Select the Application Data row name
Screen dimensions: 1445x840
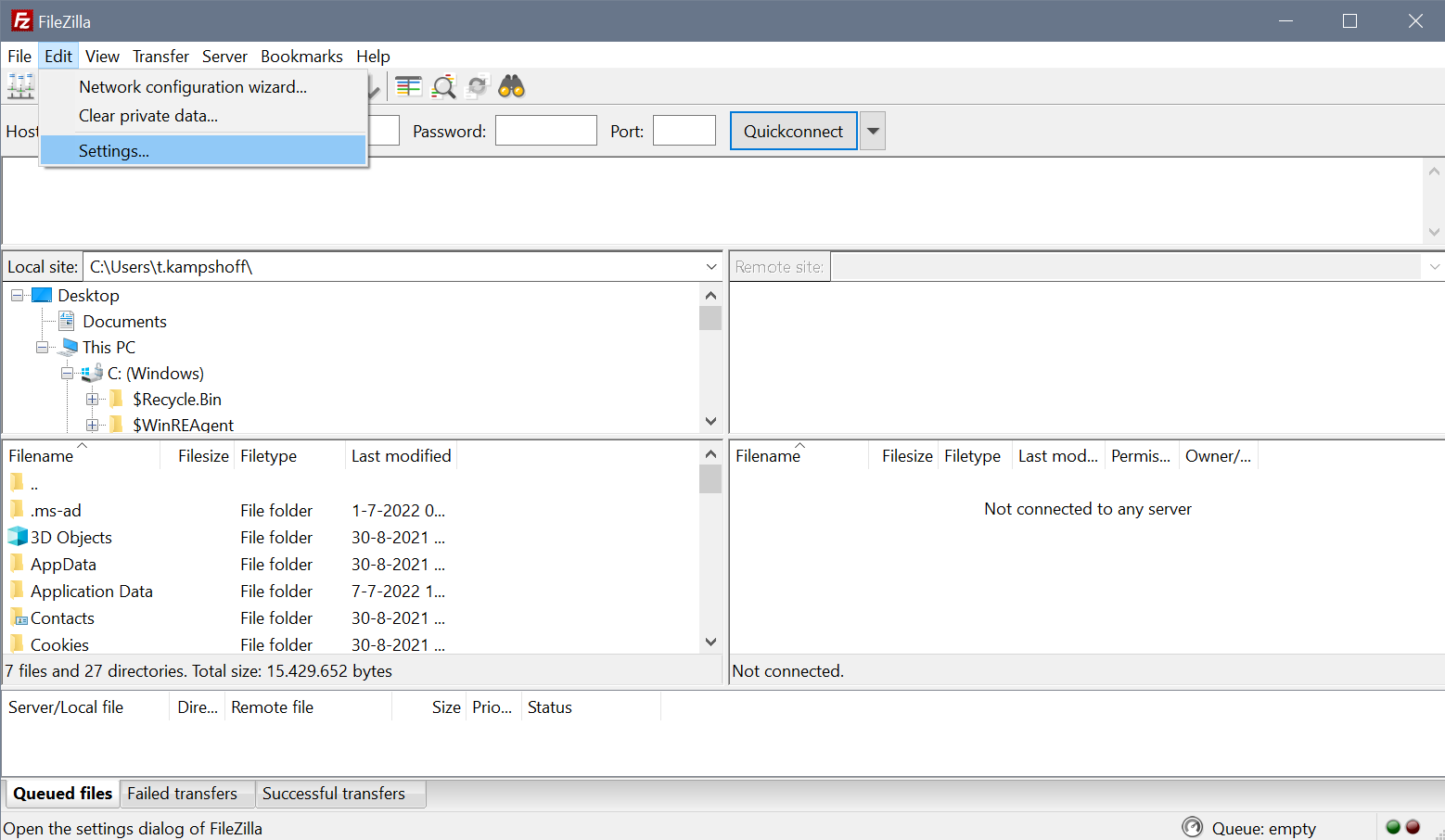(91, 591)
